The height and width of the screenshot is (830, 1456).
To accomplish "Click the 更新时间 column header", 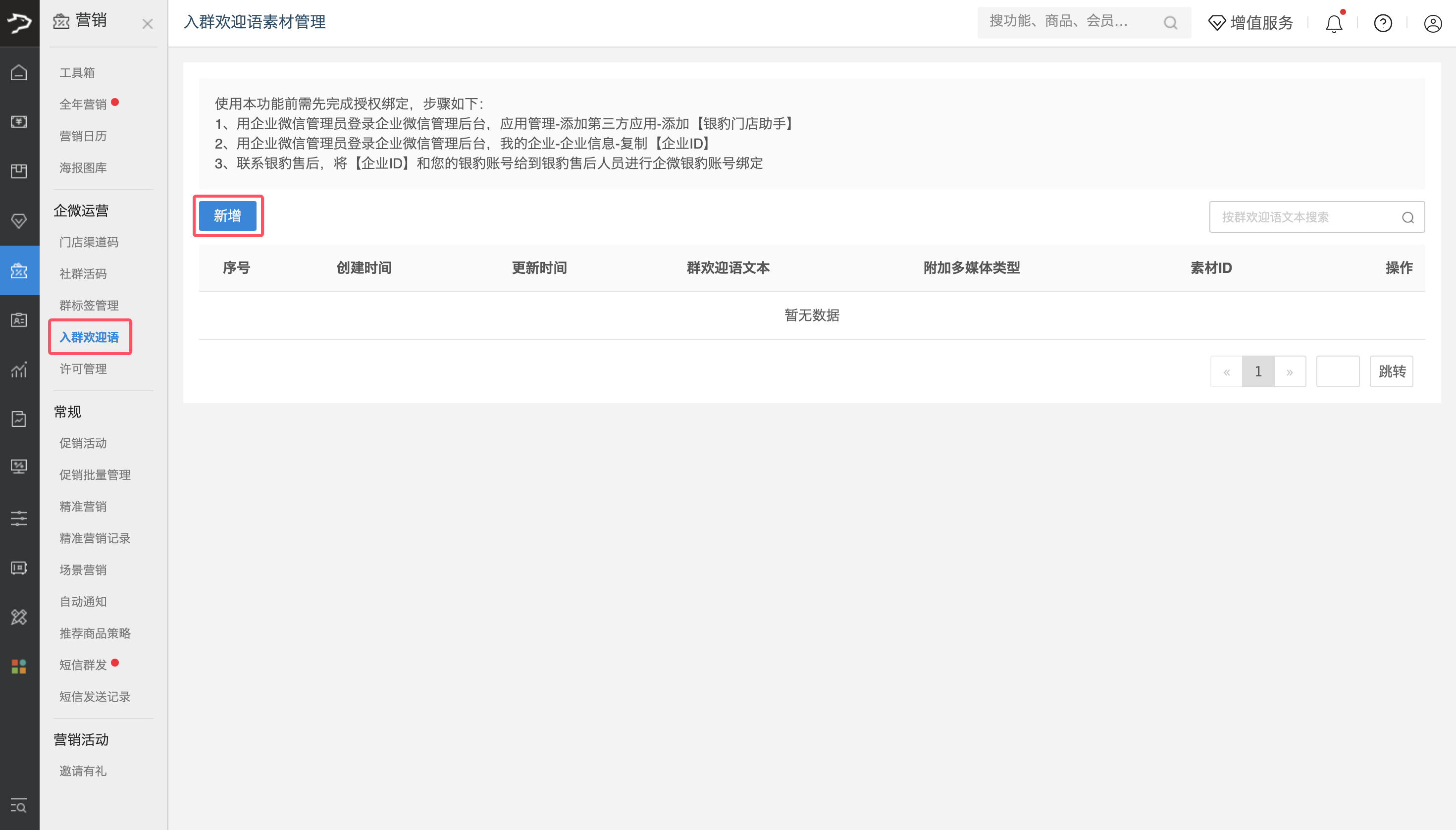I will tap(539, 267).
